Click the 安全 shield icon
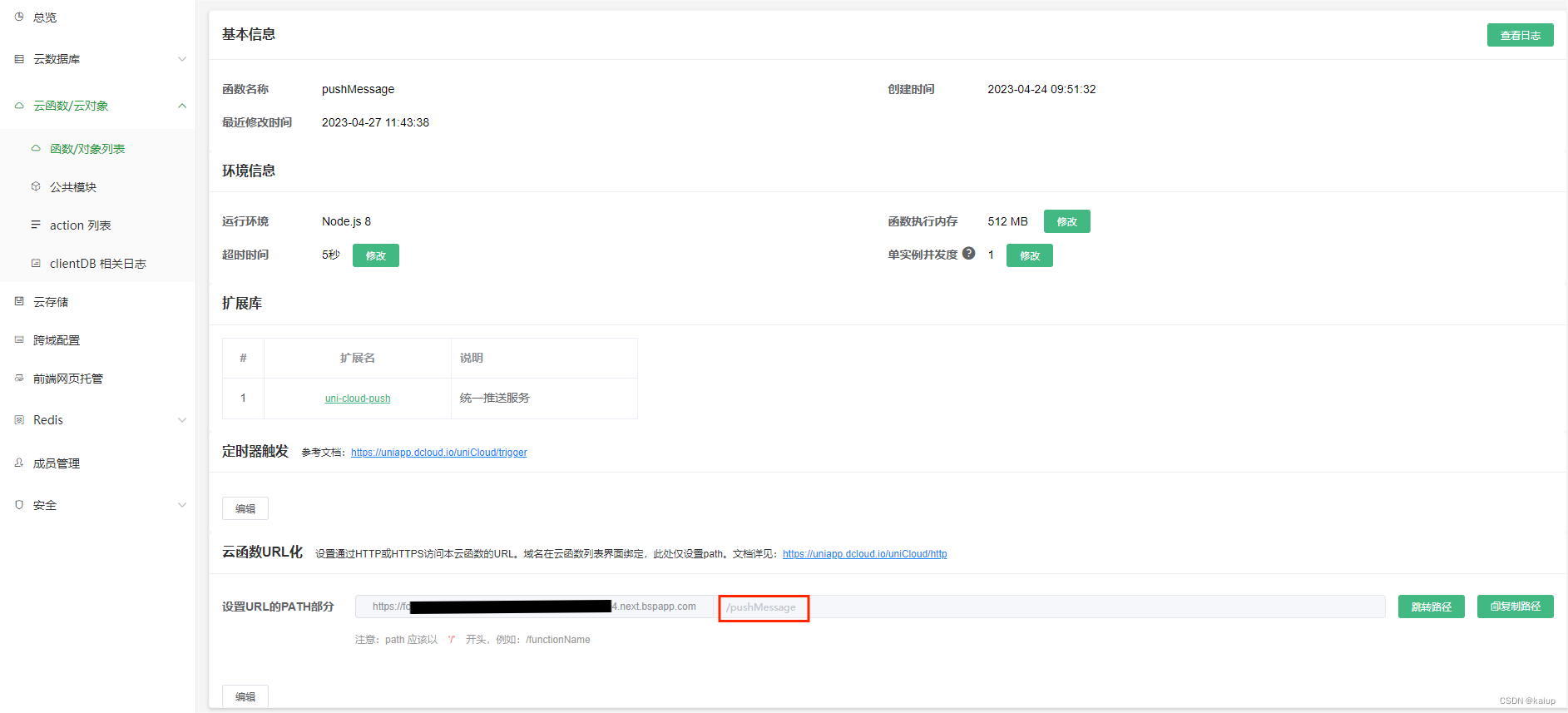Image resolution: width=1568 pixels, height=713 pixels. click(19, 505)
